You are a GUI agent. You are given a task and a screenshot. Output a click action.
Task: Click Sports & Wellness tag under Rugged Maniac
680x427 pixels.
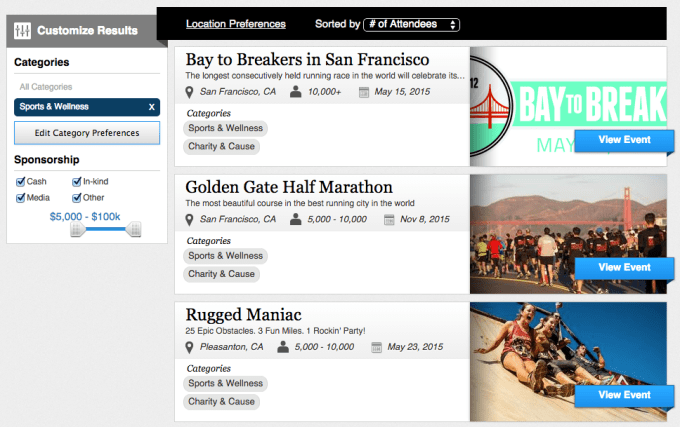pos(226,384)
